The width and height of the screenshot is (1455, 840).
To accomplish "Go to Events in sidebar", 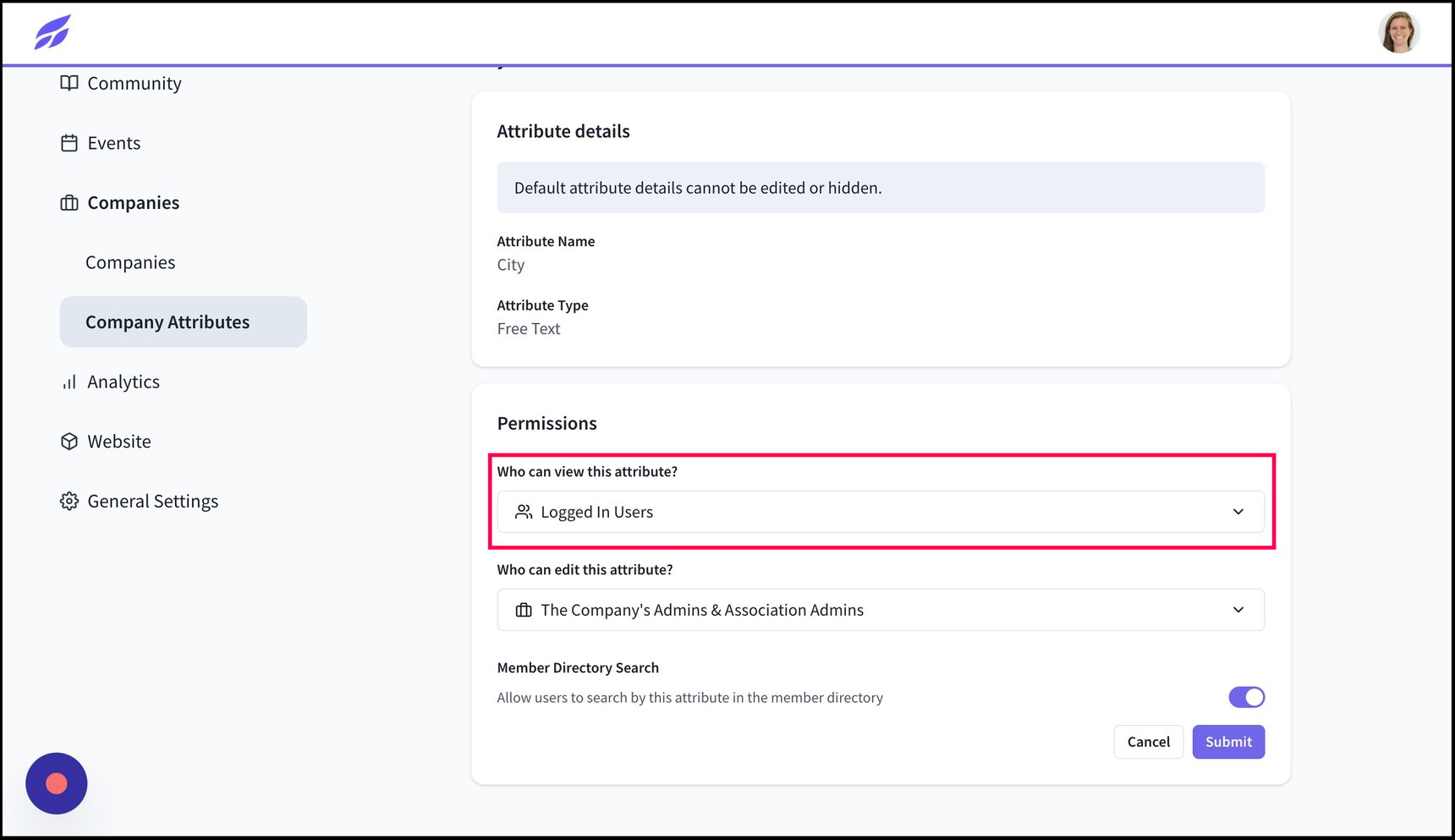I will [x=114, y=143].
